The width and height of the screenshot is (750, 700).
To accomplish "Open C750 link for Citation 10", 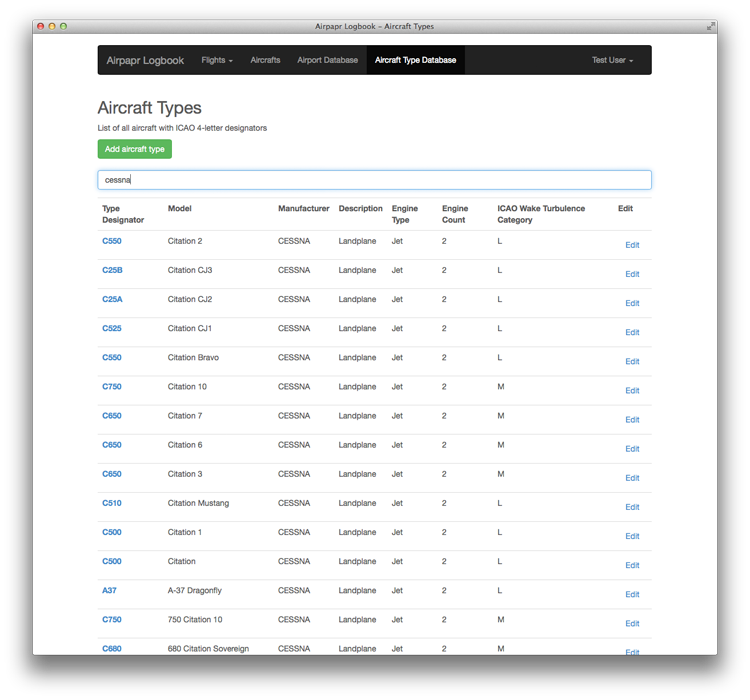I will 111,387.
